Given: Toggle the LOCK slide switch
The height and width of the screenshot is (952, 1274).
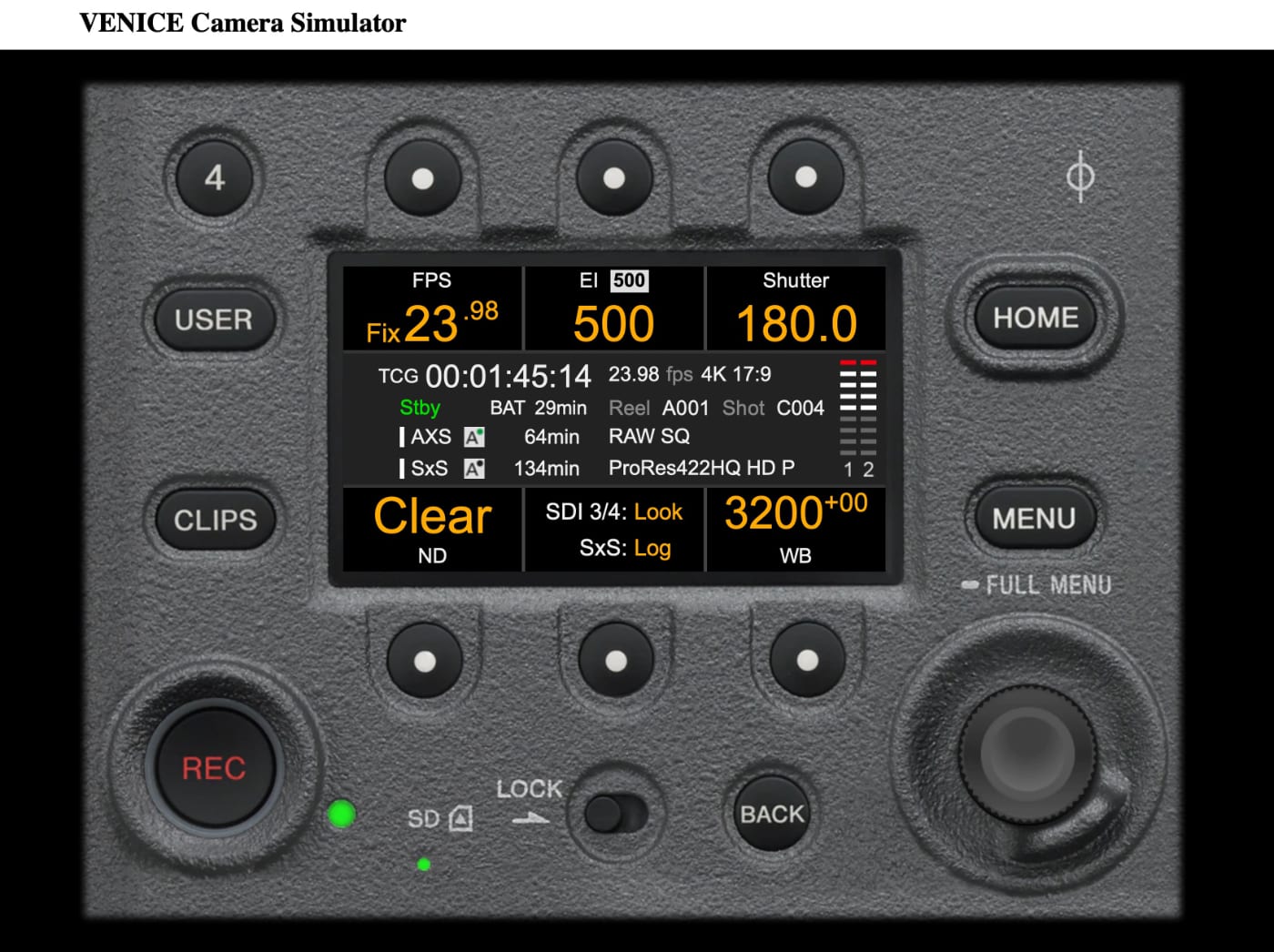Looking at the screenshot, I should (x=614, y=813).
